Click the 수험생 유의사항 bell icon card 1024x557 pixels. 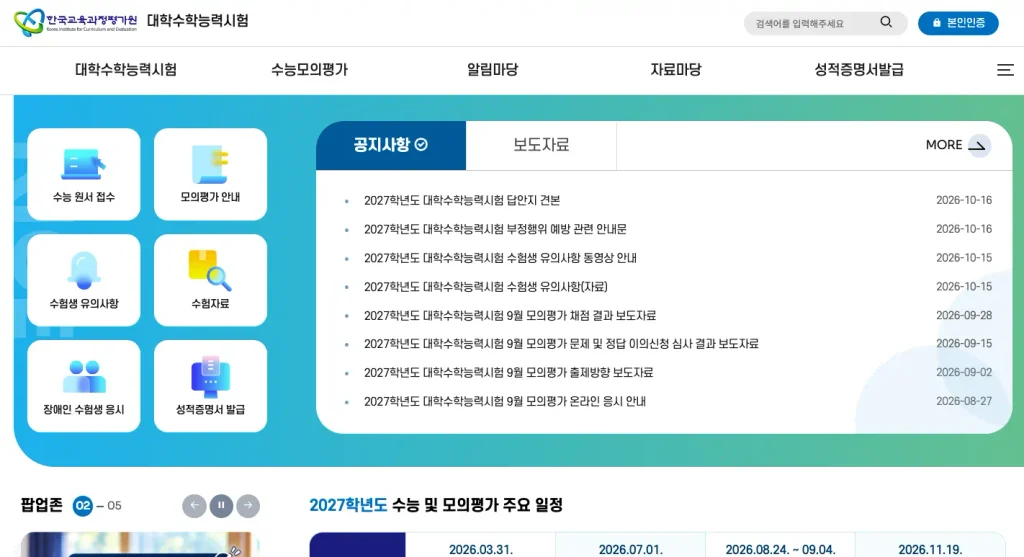(84, 280)
